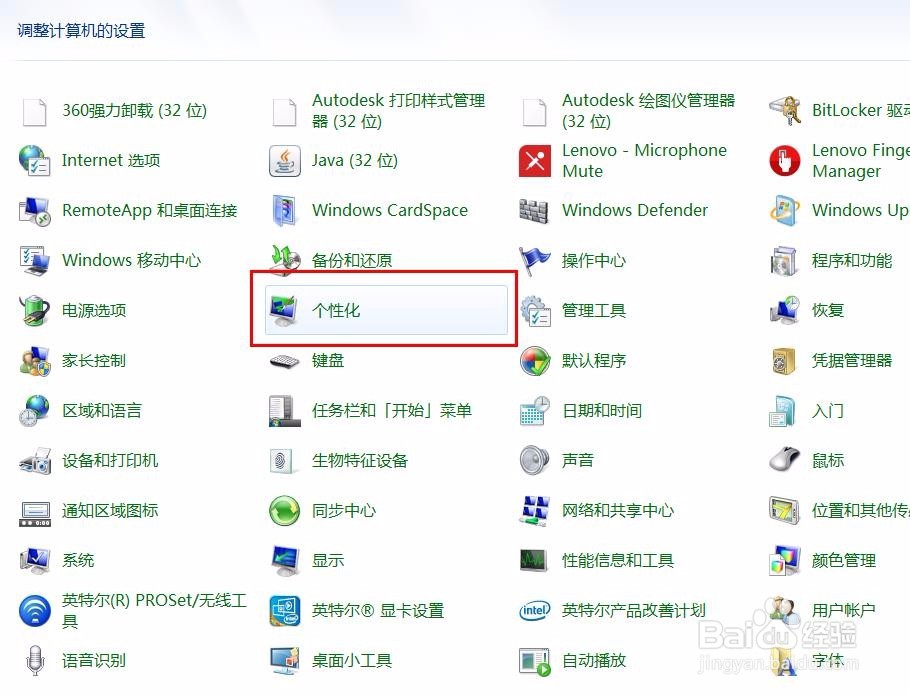Open the 网络和共享中心 icon

pyautogui.click(x=535, y=511)
